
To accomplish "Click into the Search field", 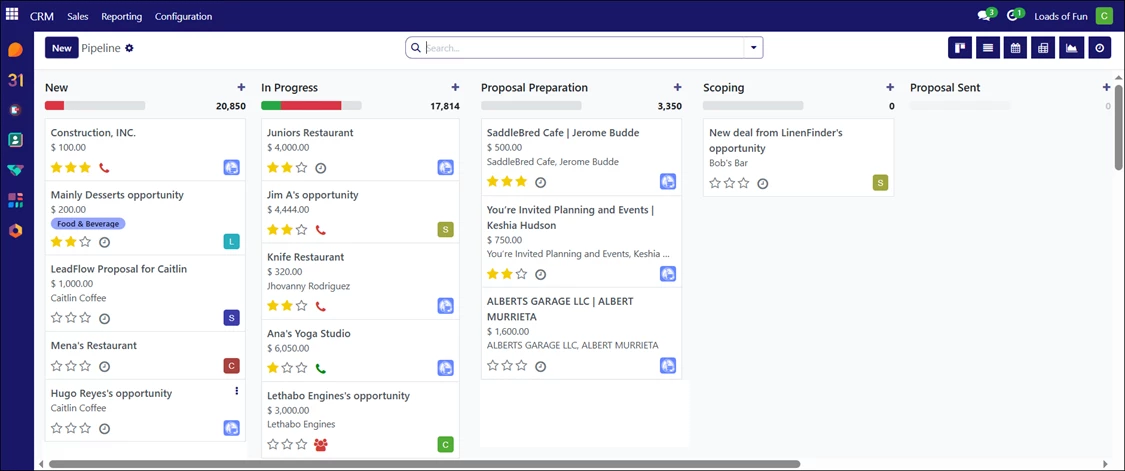I will click(x=583, y=48).
